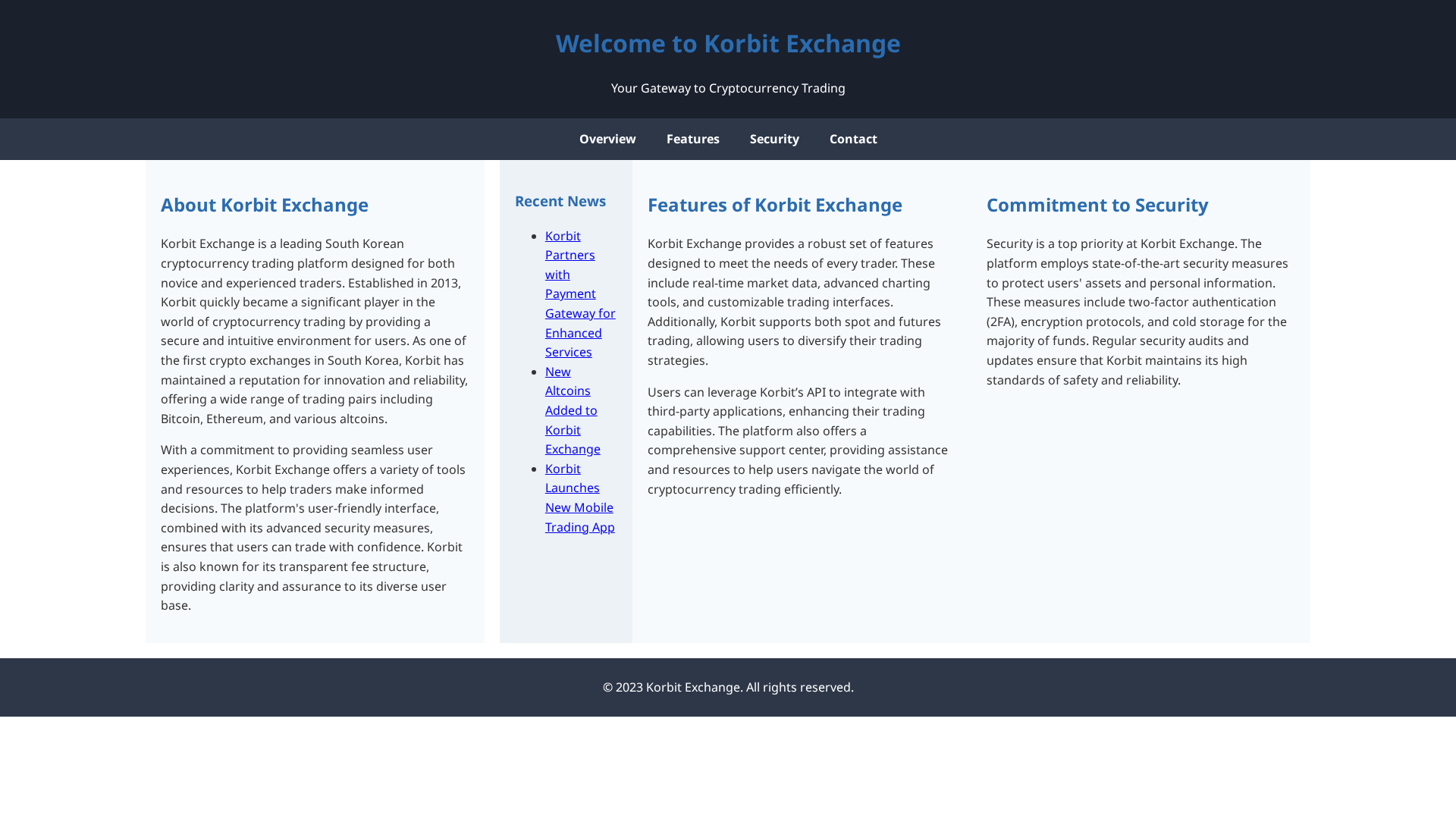Image resolution: width=1456 pixels, height=819 pixels.
Task: Select the Security nav link
Action: (774, 139)
